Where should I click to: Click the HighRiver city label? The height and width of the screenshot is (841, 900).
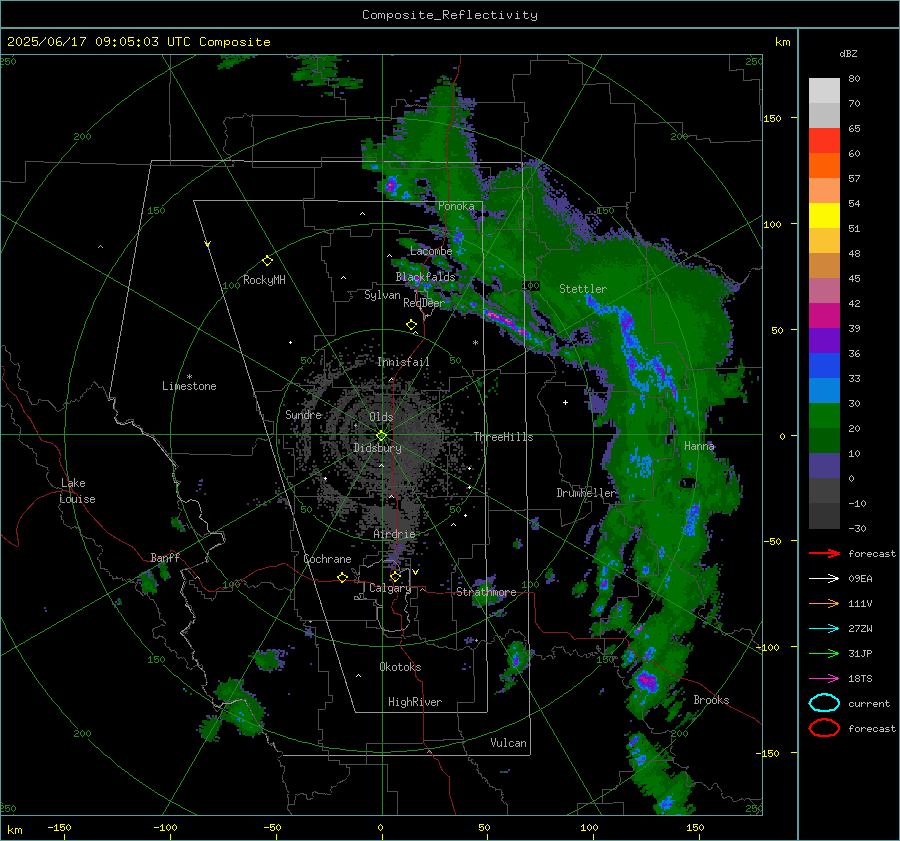[415, 702]
